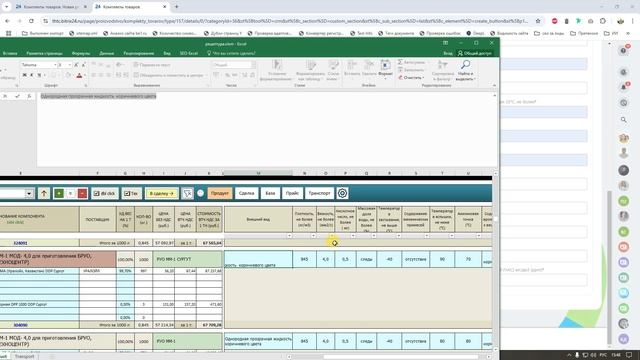Bookmark the page with the star icon
This screenshot has height=360, width=640.
[538, 21]
